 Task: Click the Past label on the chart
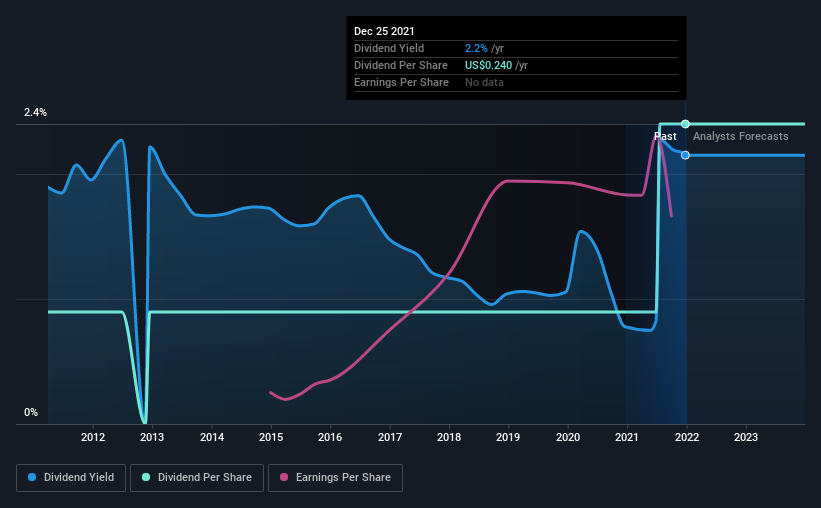click(665, 136)
